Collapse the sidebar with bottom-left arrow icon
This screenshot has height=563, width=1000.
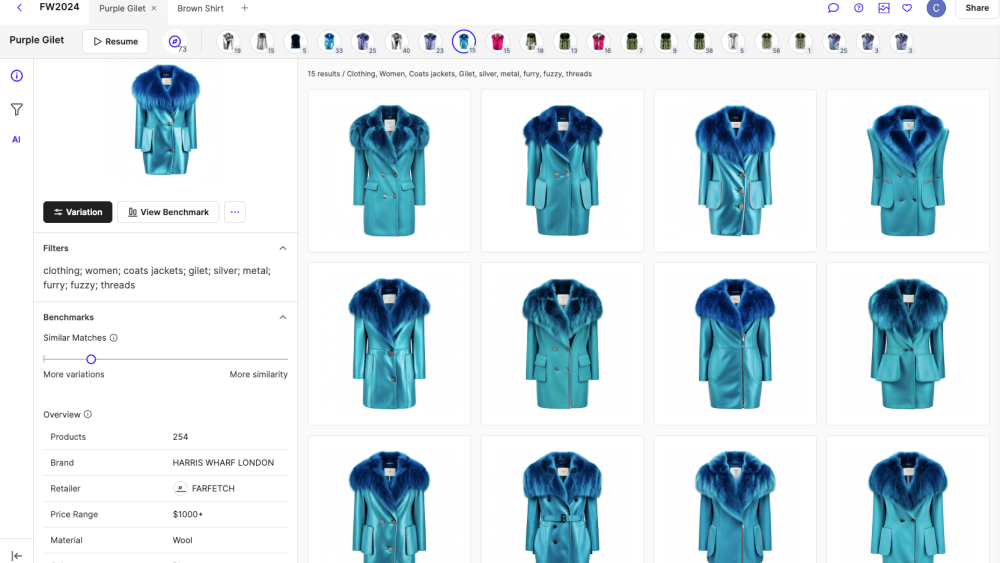pyautogui.click(x=17, y=556)
